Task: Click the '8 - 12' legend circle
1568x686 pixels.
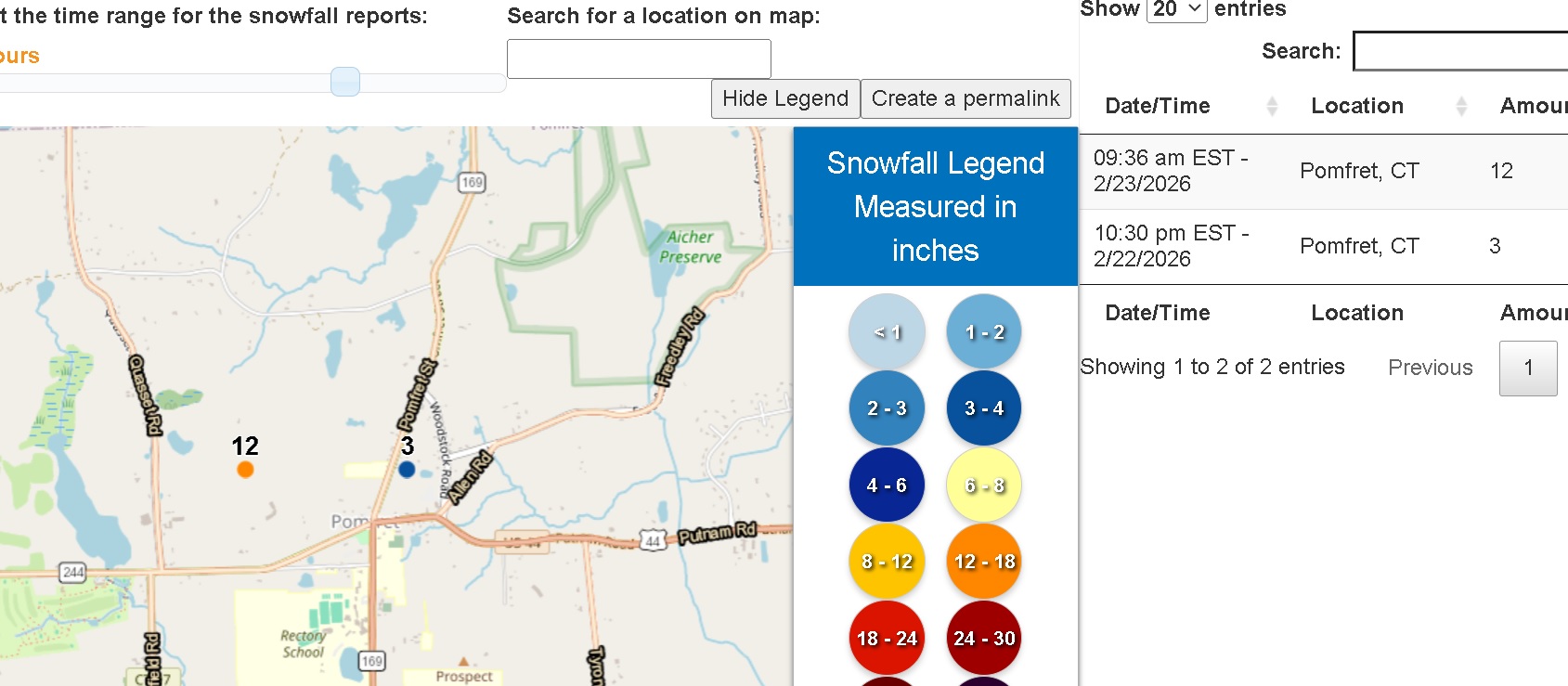Action: point(887,562)
